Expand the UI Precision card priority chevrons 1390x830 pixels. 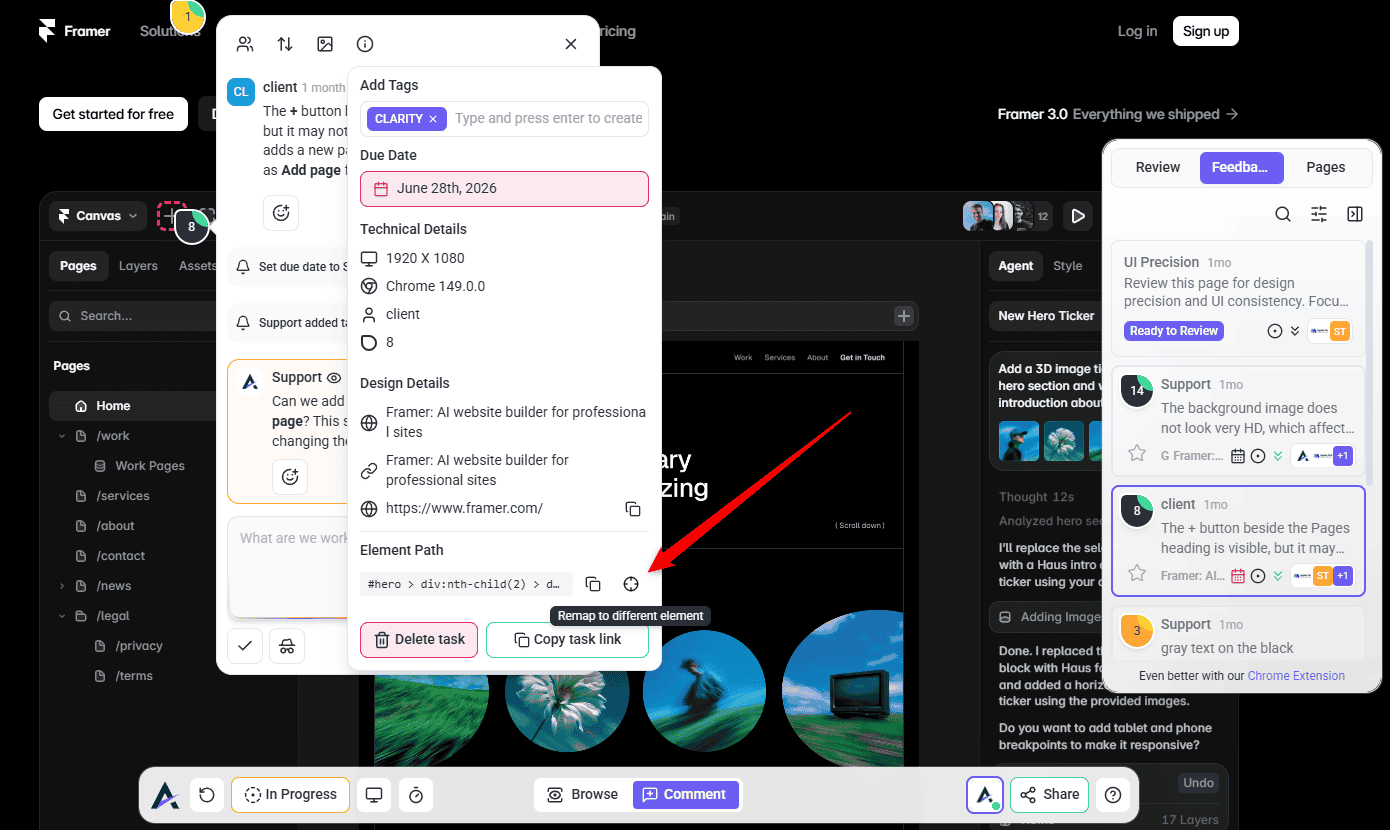tap(1295, 331)
